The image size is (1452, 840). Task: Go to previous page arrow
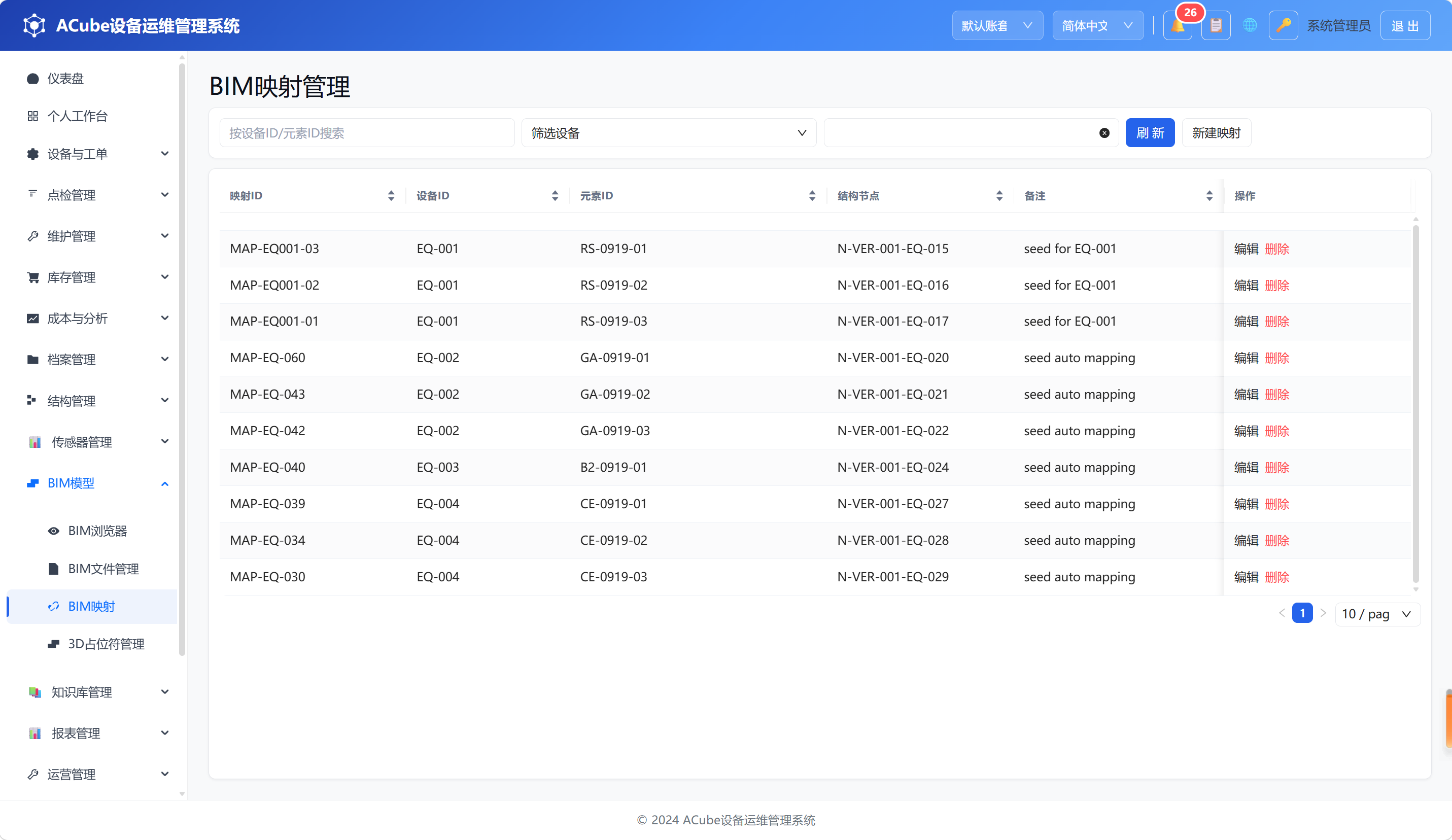click(1282, 613)
